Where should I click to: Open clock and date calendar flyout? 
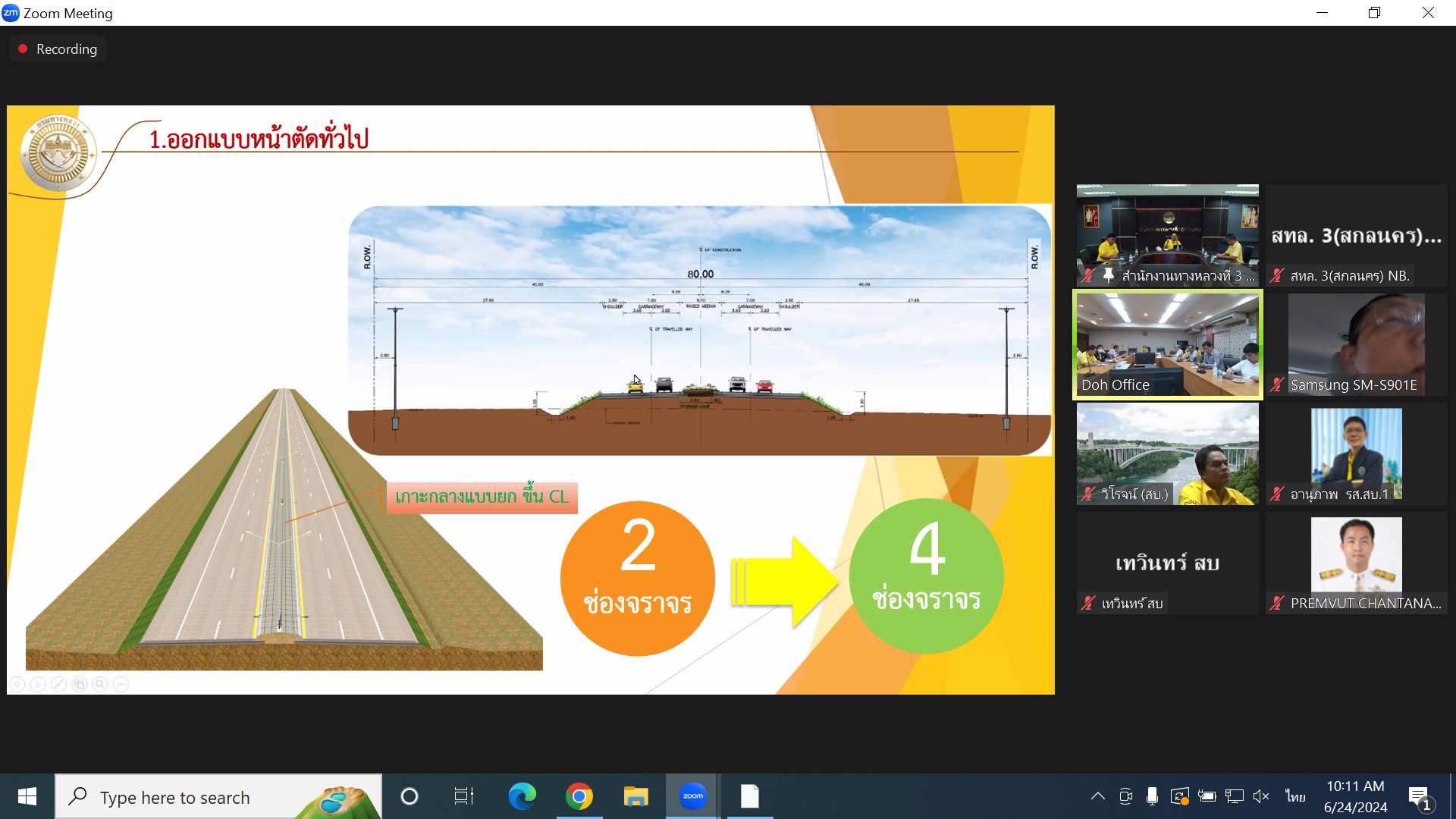coord(1355,796)
